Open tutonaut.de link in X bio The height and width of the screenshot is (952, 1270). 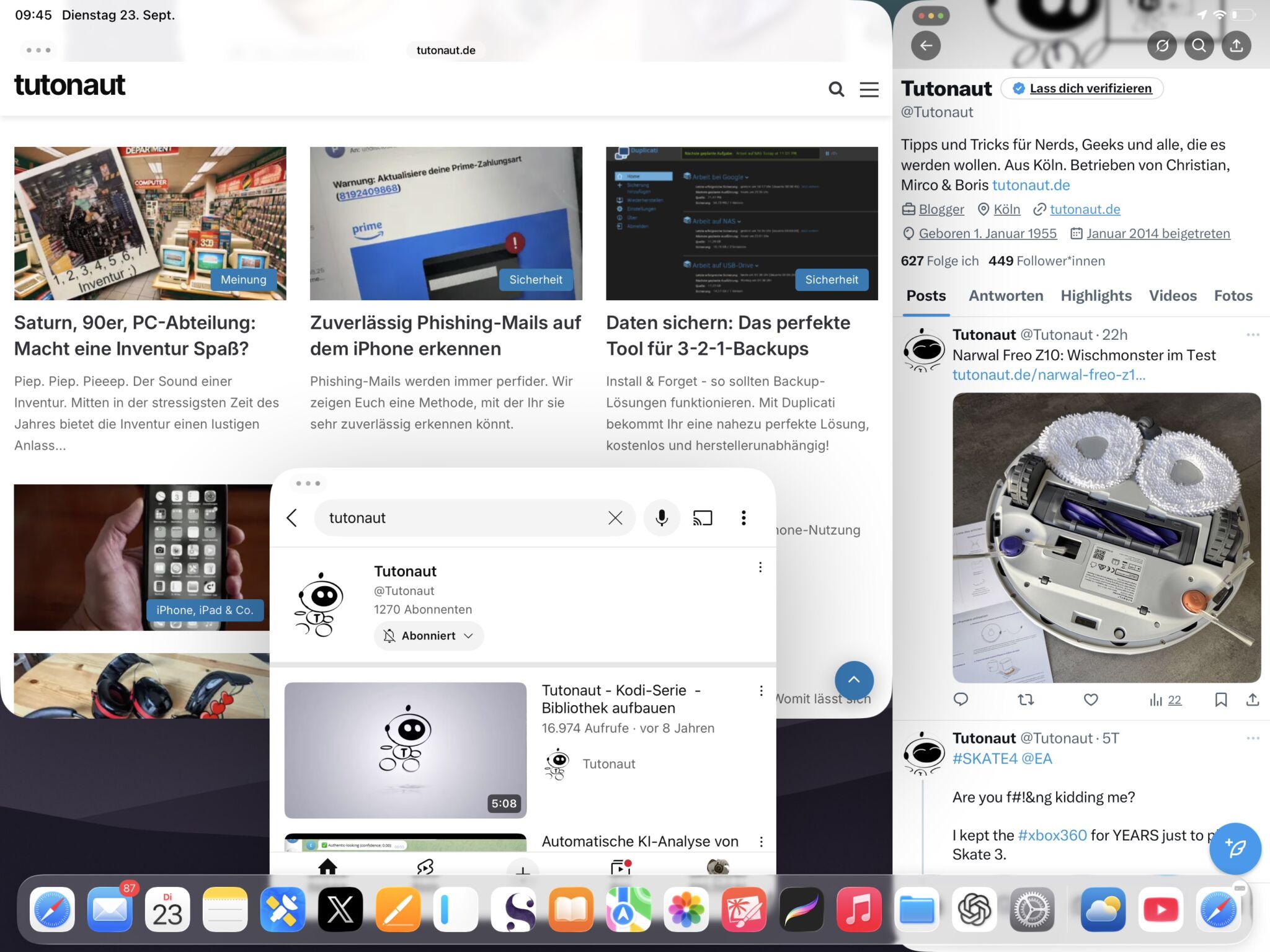pos(1031,185)
